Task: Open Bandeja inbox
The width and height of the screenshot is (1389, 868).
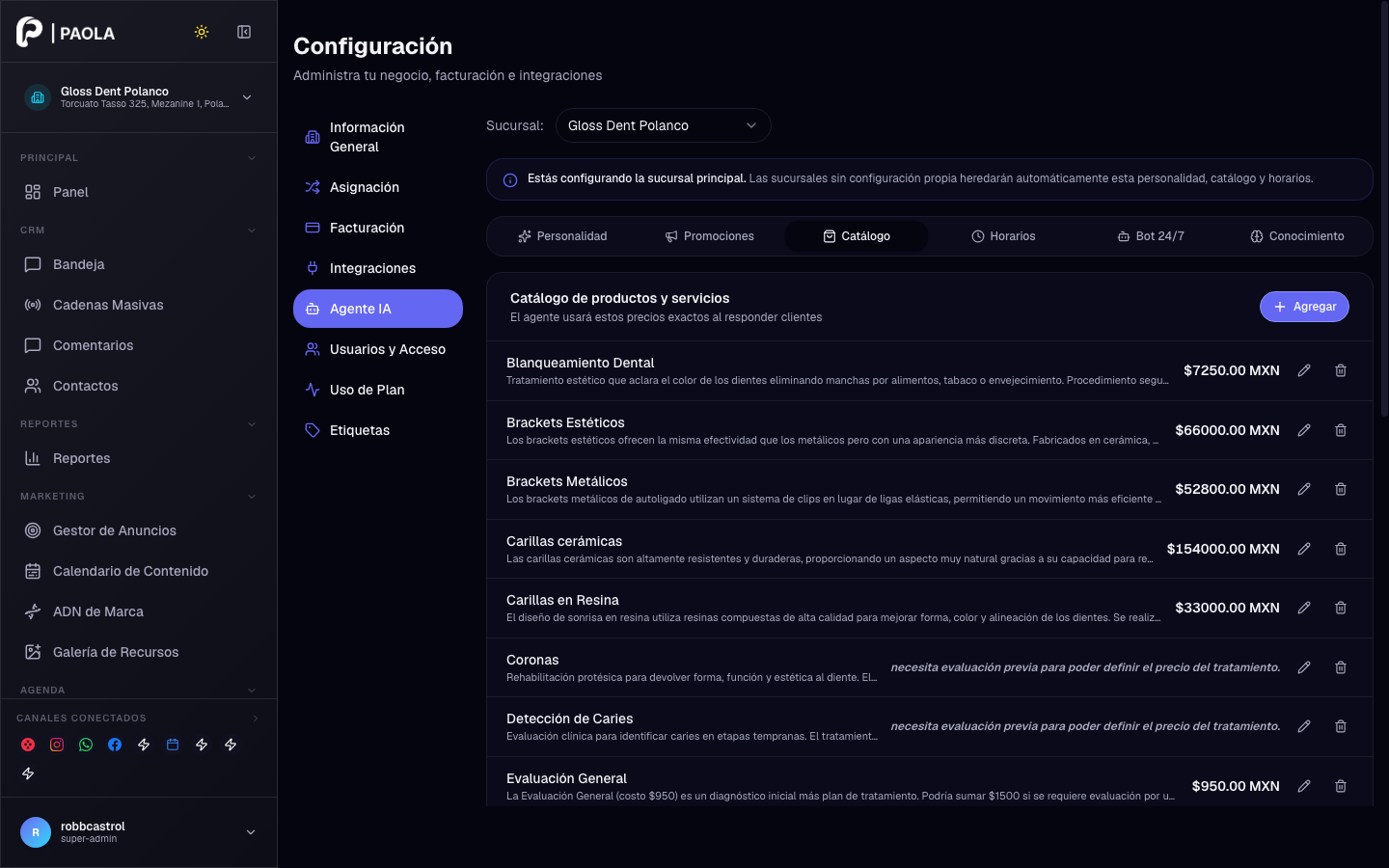Action: 139,264
